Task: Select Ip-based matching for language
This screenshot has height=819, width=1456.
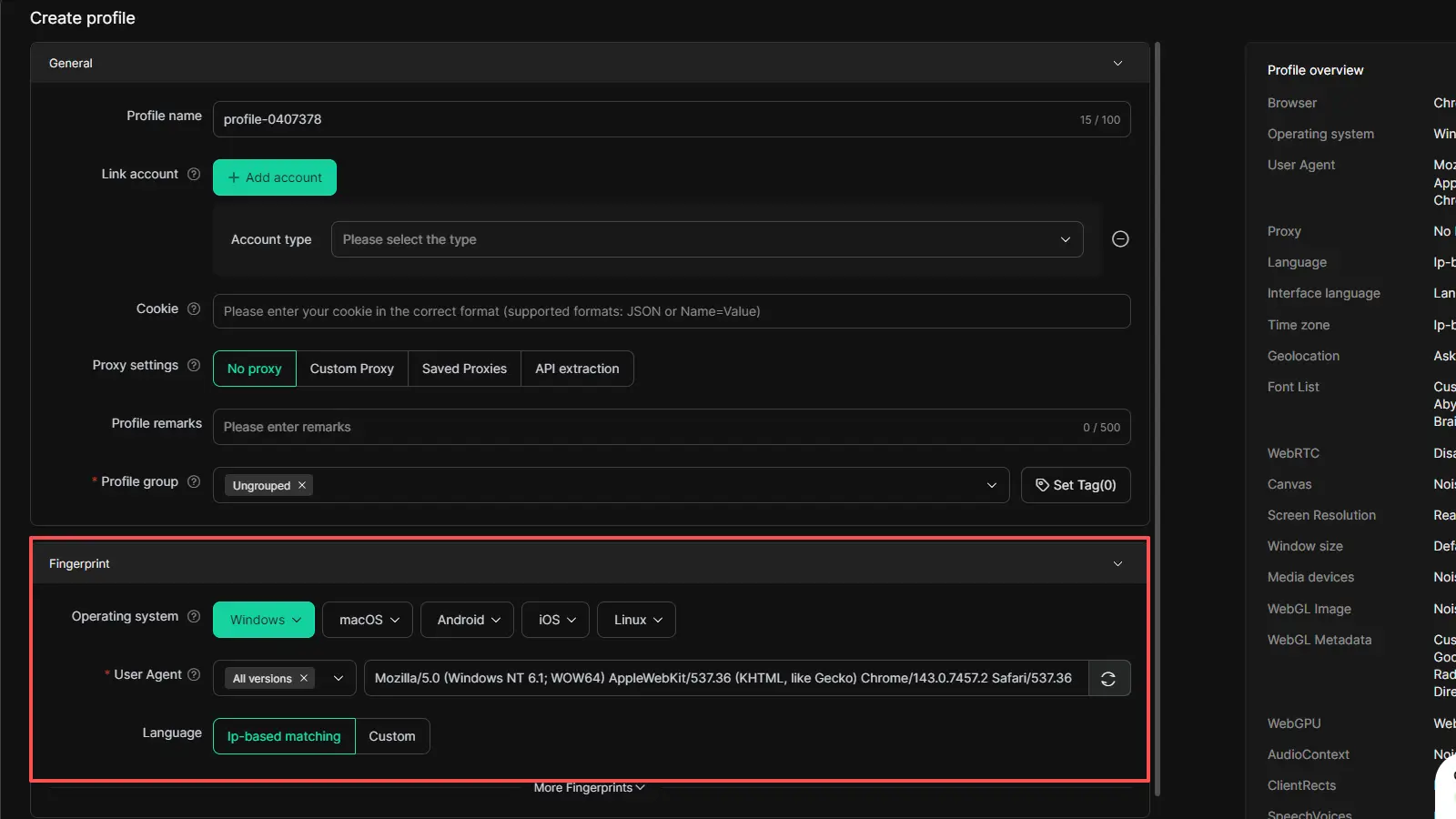Action: click(284, 737)
